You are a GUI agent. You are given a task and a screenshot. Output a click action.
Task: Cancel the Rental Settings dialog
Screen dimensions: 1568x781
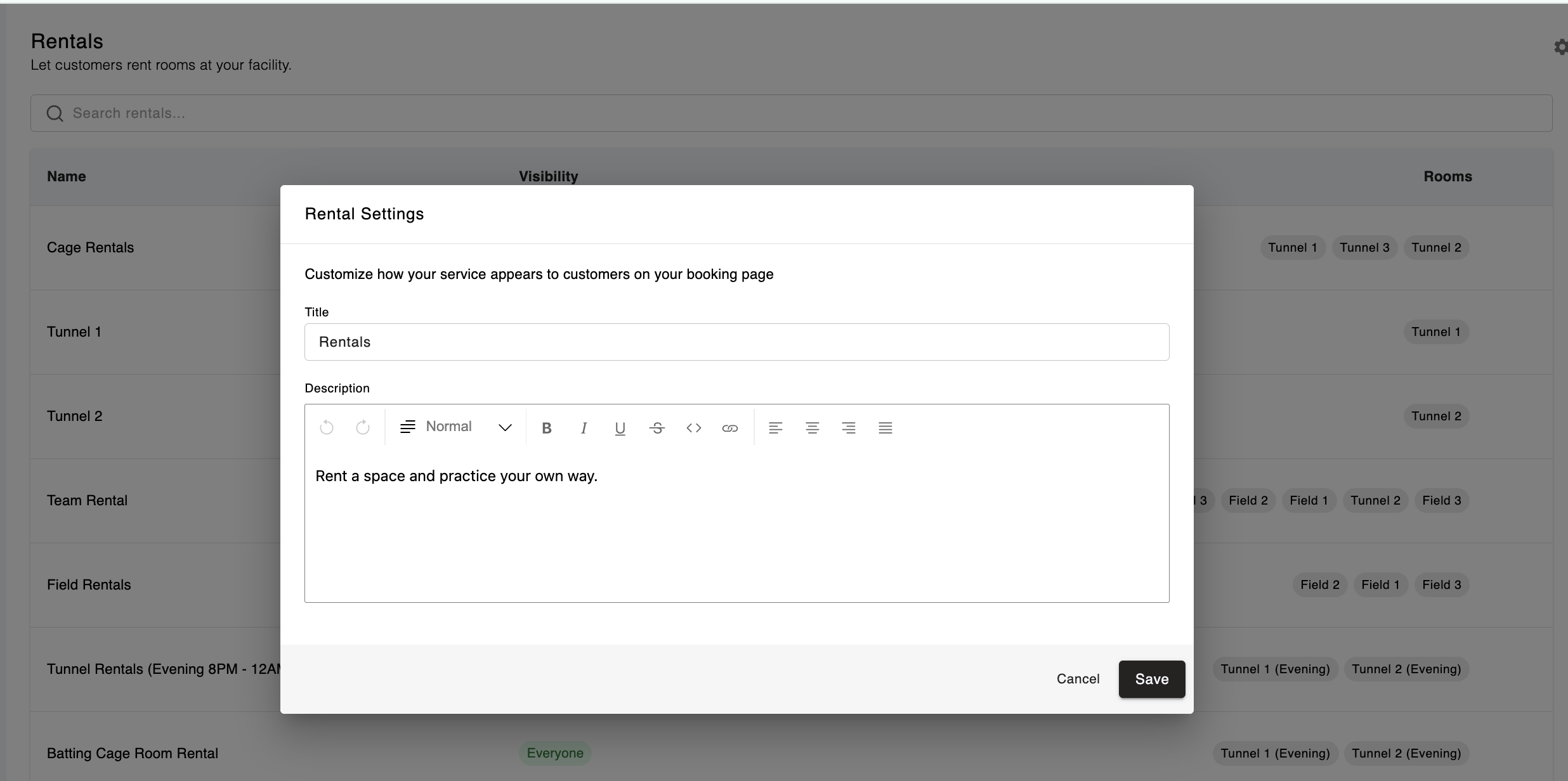pos(1078,679)
